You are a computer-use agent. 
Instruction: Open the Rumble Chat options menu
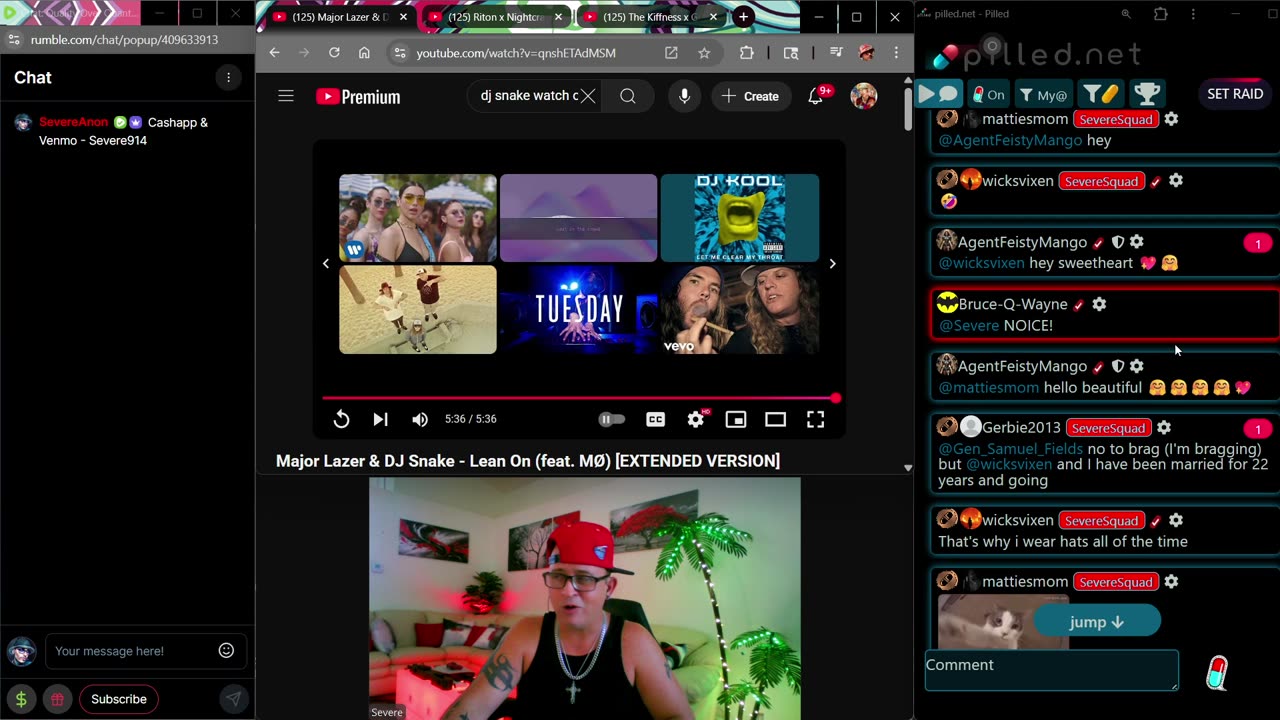(228, 77)
